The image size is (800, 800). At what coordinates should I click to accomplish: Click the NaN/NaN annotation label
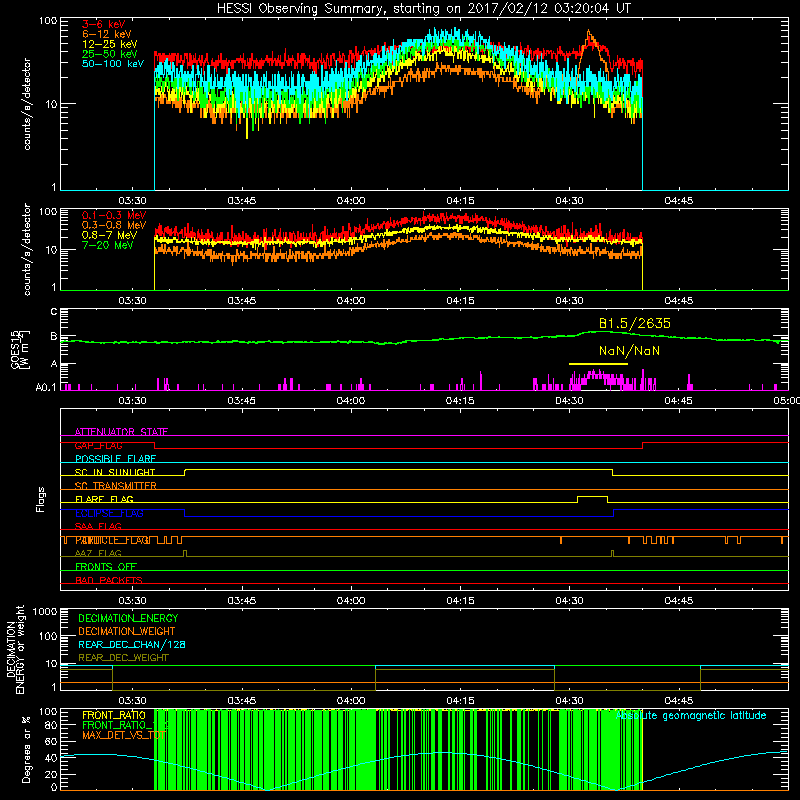pos(629,351)
